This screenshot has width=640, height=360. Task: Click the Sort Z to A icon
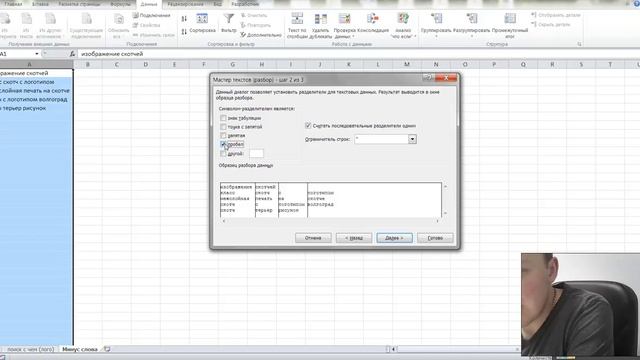coord(184,31)
